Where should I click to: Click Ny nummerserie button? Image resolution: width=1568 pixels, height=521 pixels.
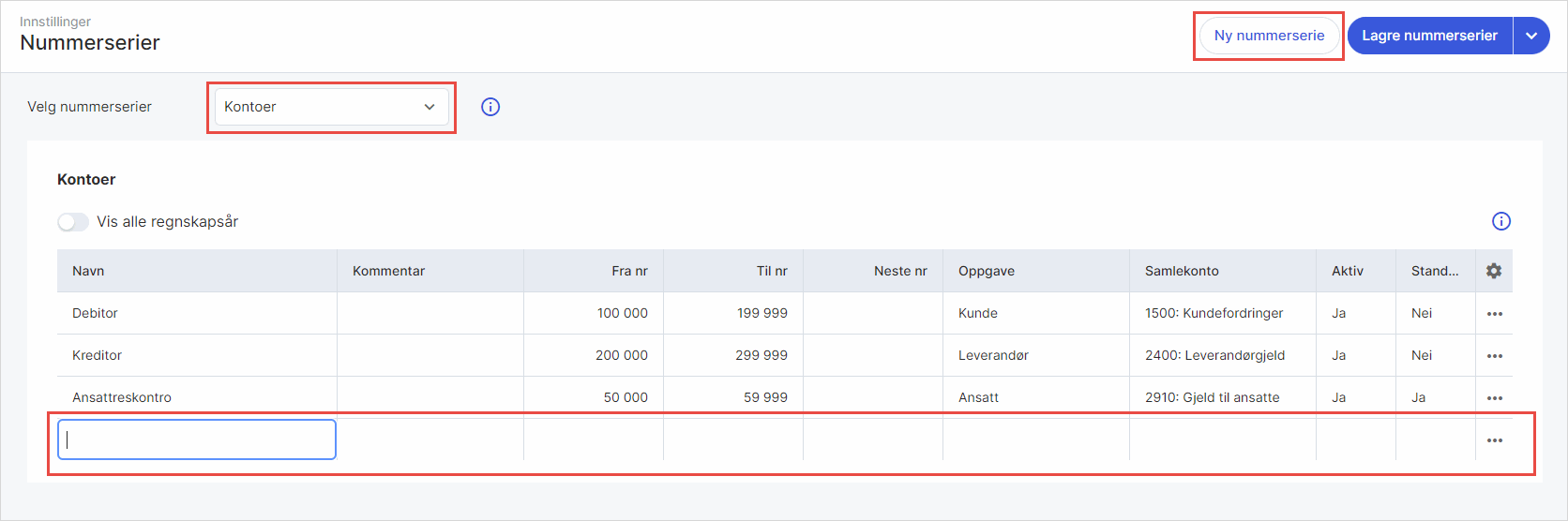coord(1269,36)
